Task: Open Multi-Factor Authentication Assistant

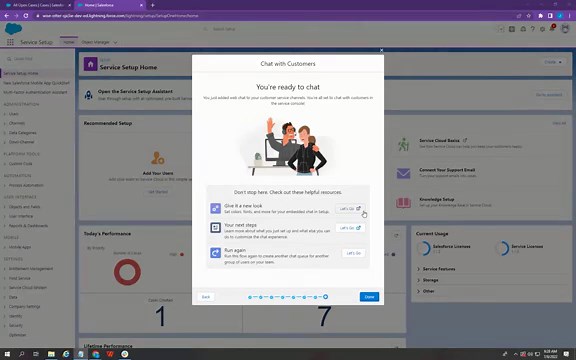Action: 35,92
